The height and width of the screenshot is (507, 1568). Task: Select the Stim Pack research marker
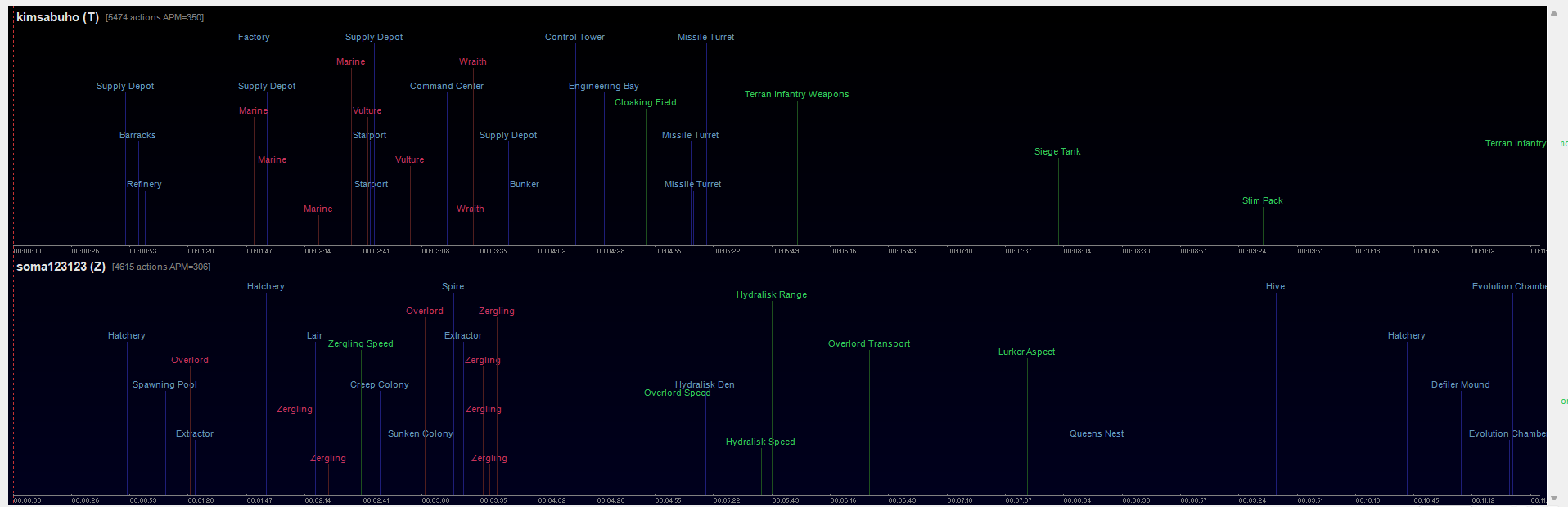tap(1263, 200)
